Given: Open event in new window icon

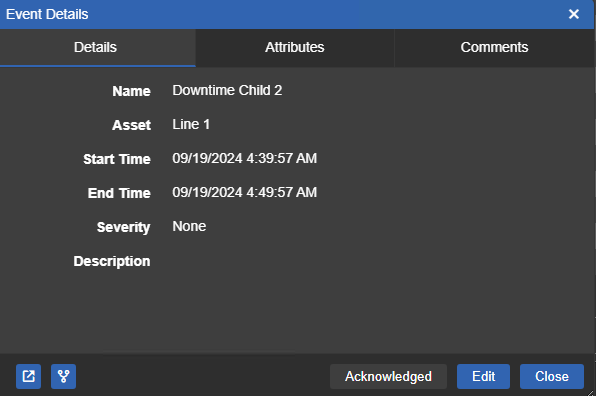Looking at the screenshot, I should click(x=29, y=376).
